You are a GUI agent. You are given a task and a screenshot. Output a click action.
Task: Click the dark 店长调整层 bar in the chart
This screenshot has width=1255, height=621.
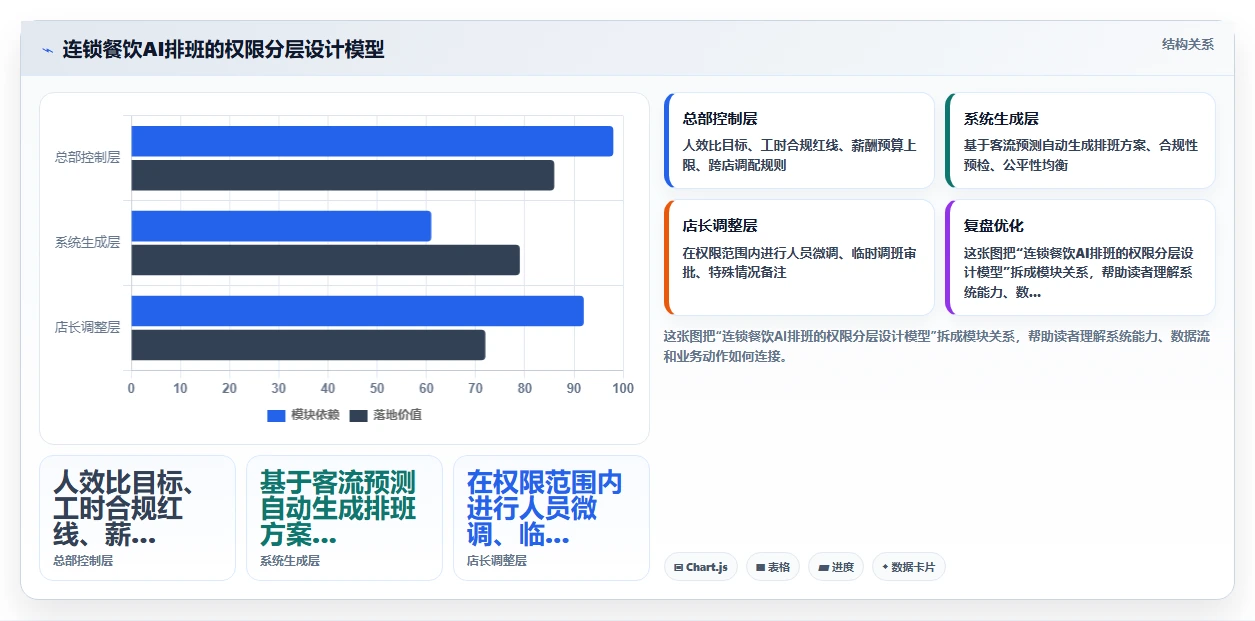point(308,345)
